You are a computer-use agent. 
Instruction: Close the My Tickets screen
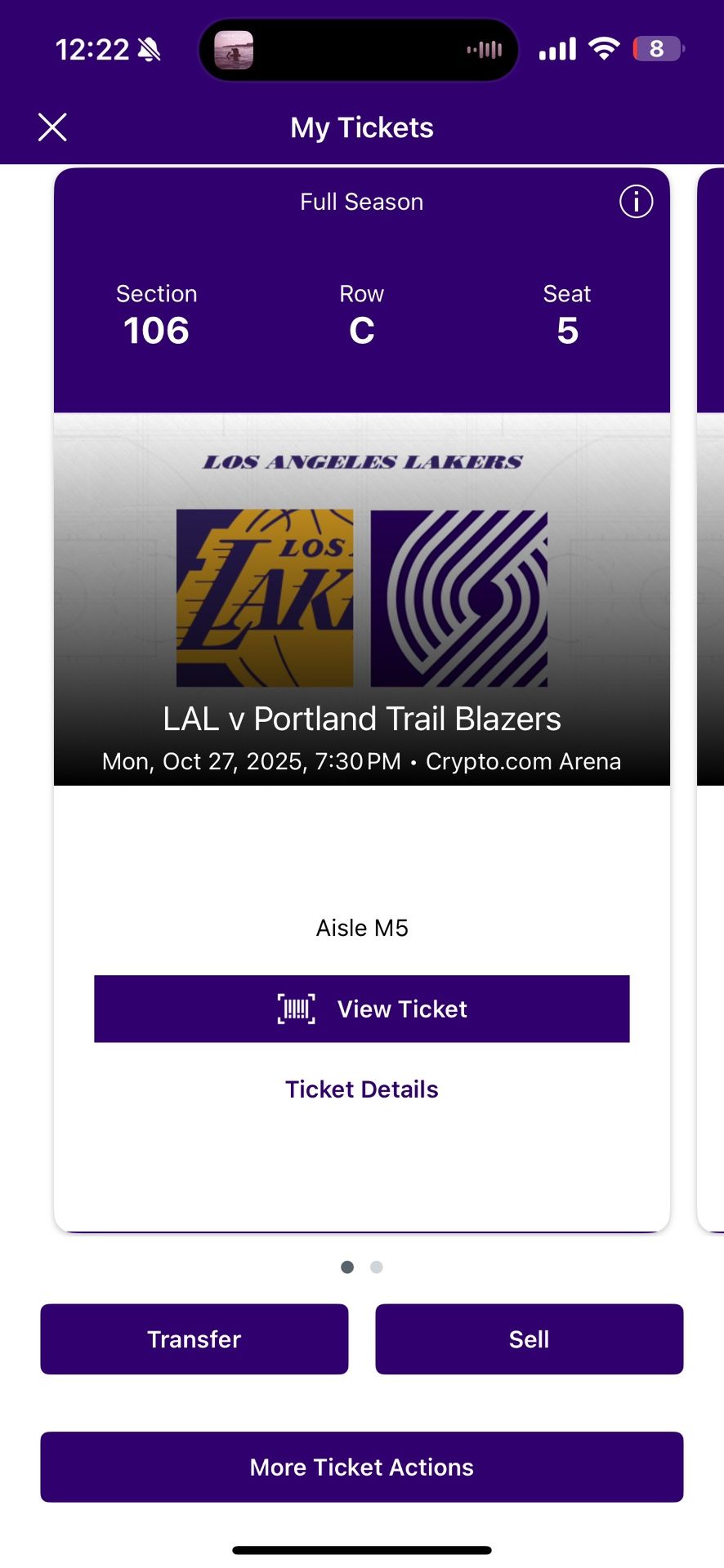pos(51,127)
